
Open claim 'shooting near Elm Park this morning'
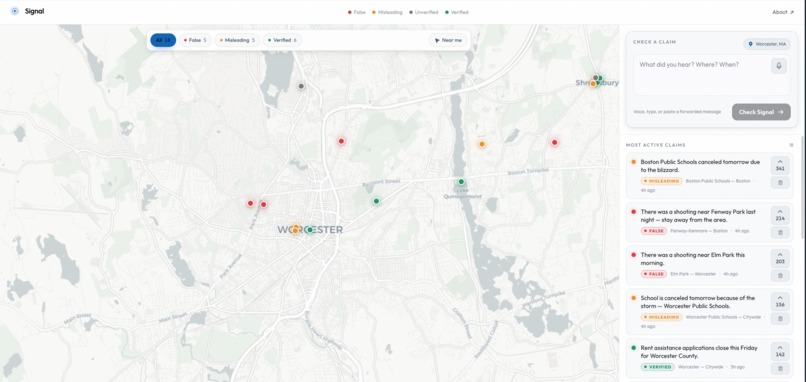point(692,259)
